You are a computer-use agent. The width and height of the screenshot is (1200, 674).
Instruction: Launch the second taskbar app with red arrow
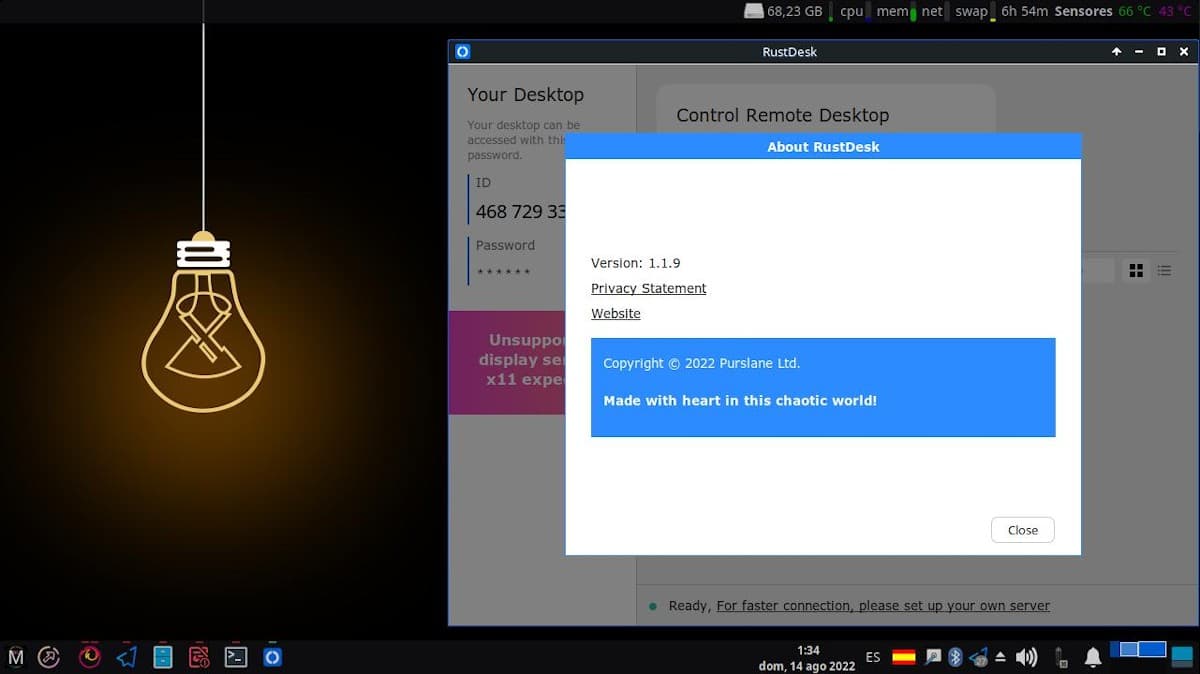tap(48, 657)
